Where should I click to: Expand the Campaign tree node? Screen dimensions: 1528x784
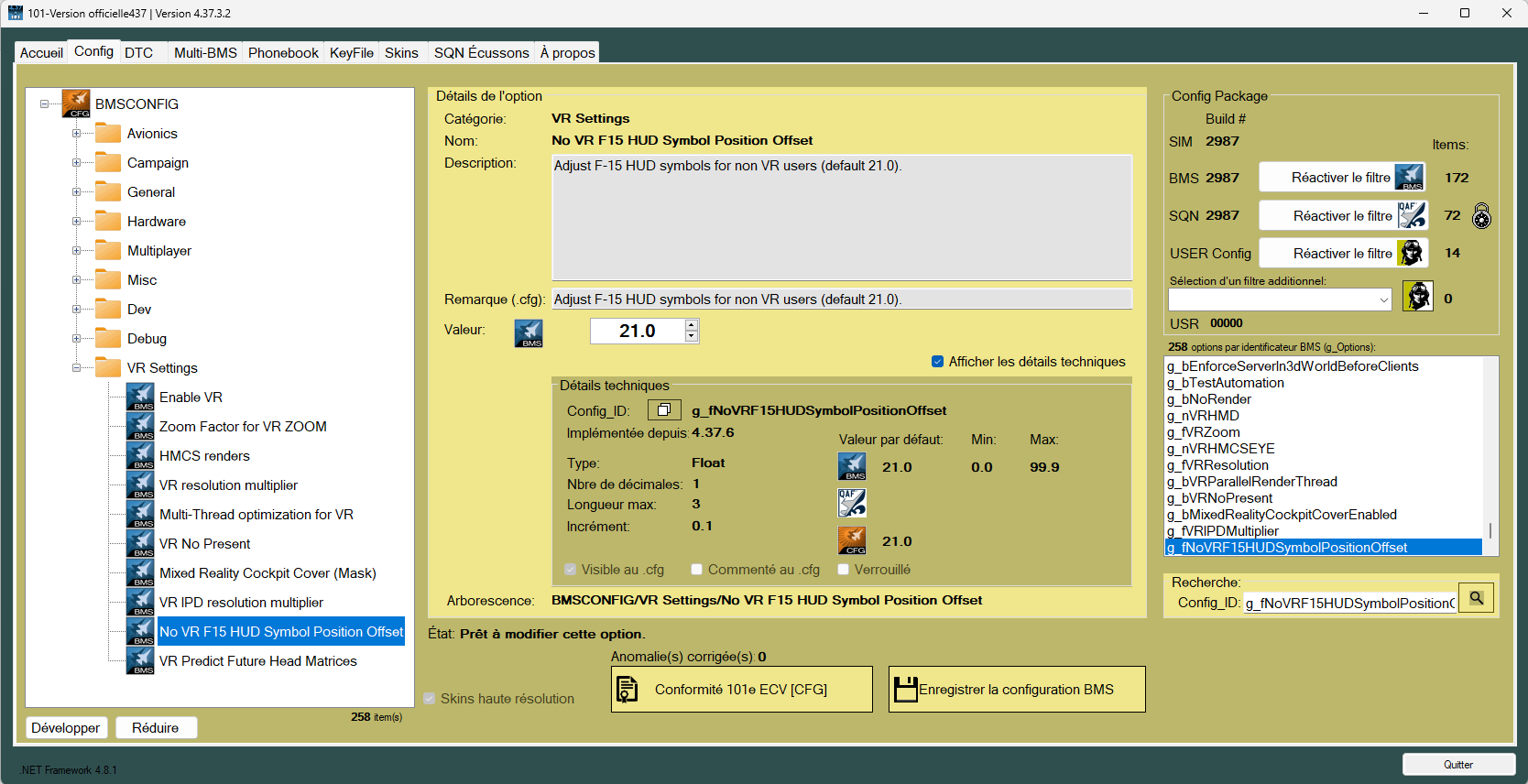pyautogui.click(x=76, y=162)
